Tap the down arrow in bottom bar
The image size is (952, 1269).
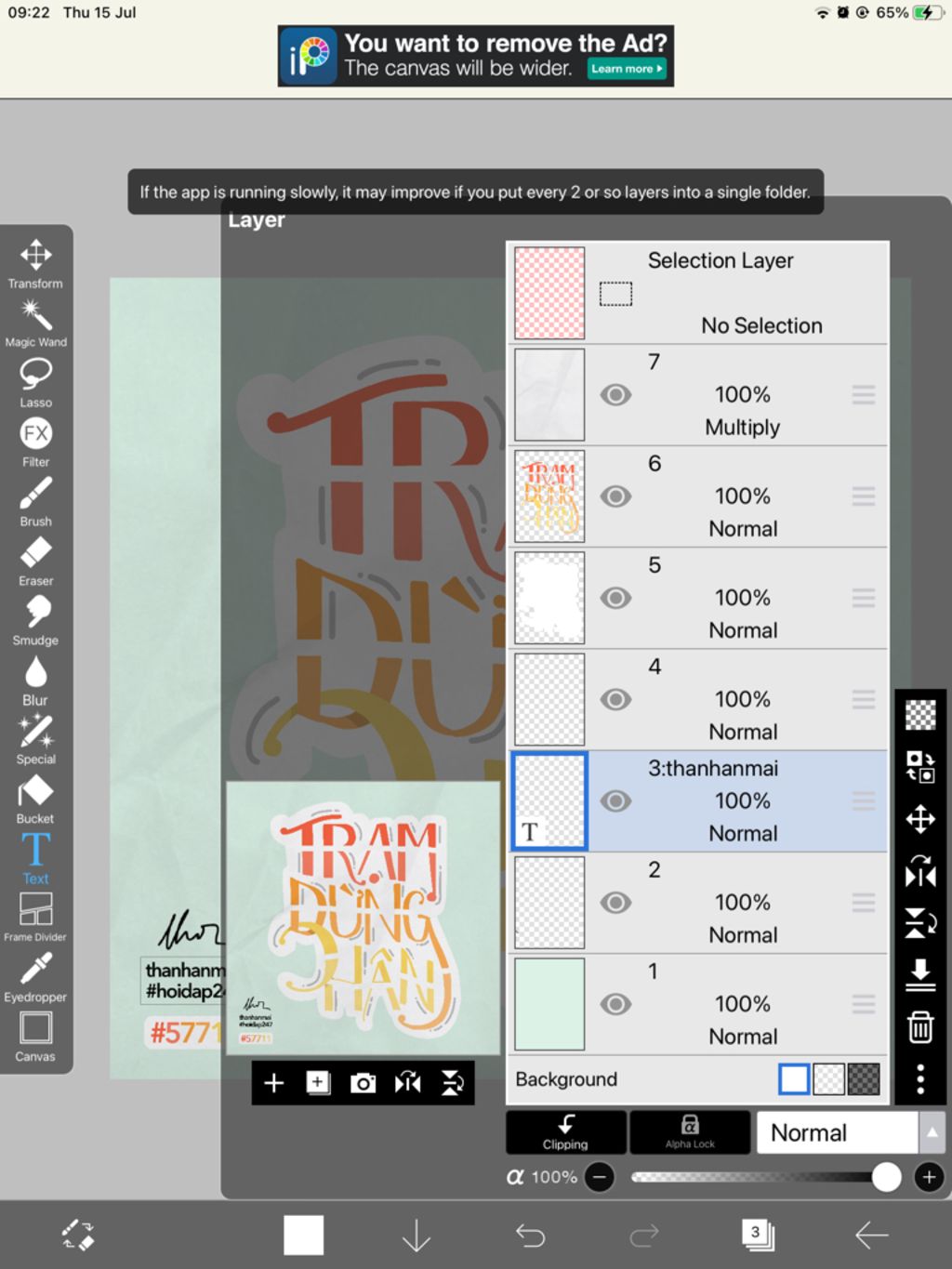coord(416,1236)
